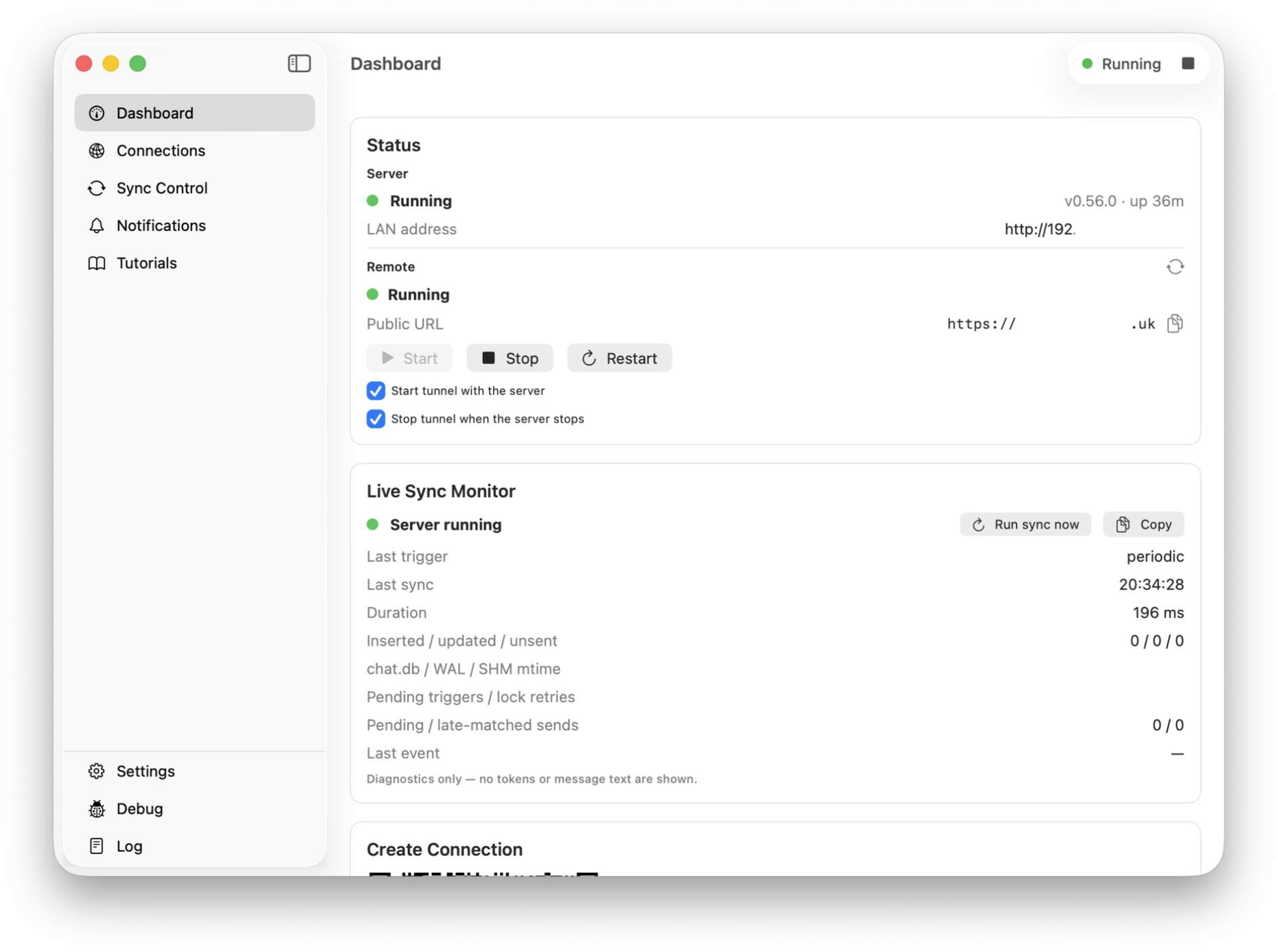The height and width of the screenshot is (952, 1277).
Task: Click the LAN address http://192 value
Action: click(1040, 229)
